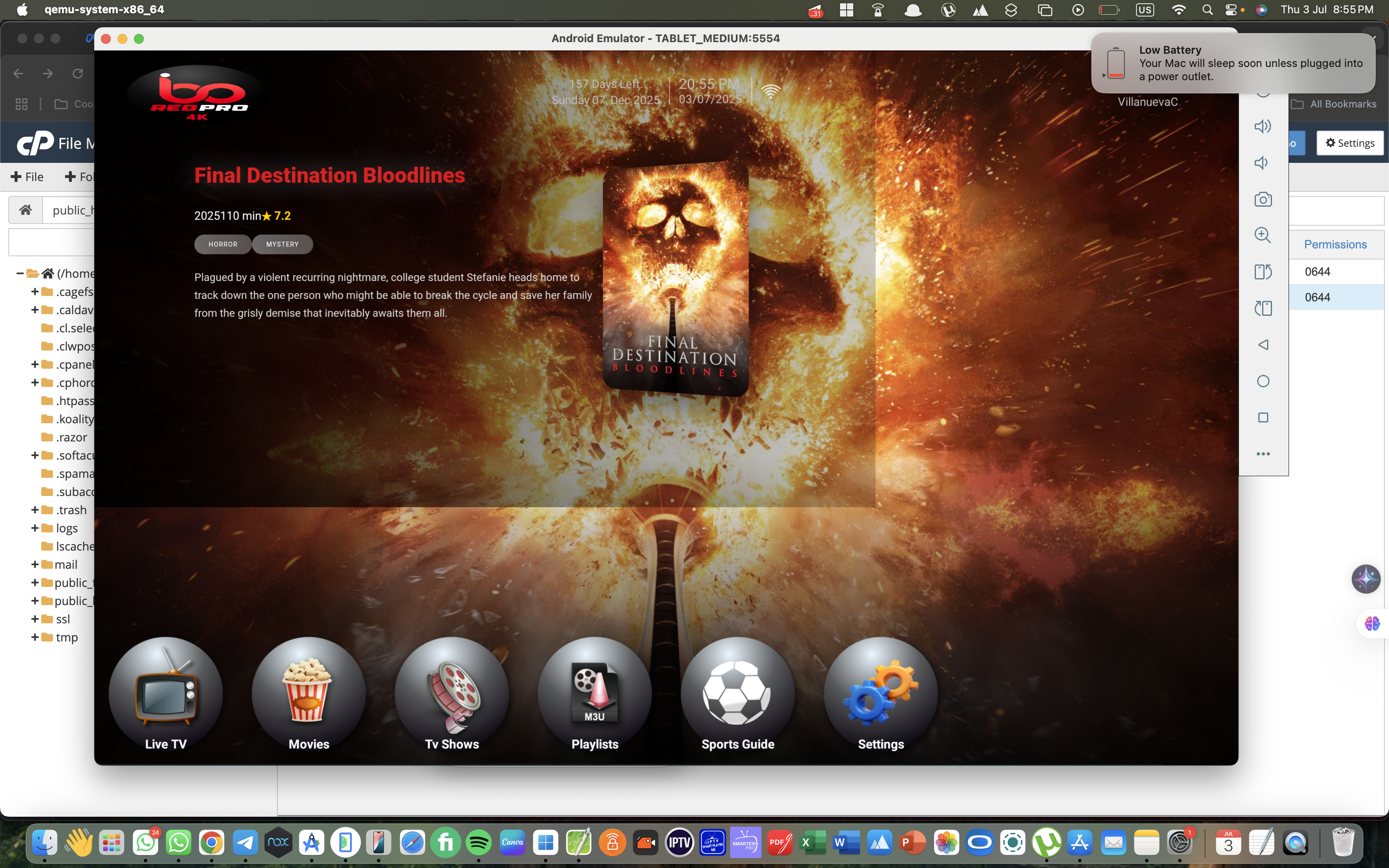Expand the logs folder in tree
Screen dimensions: 1389x868
point(35,528)
